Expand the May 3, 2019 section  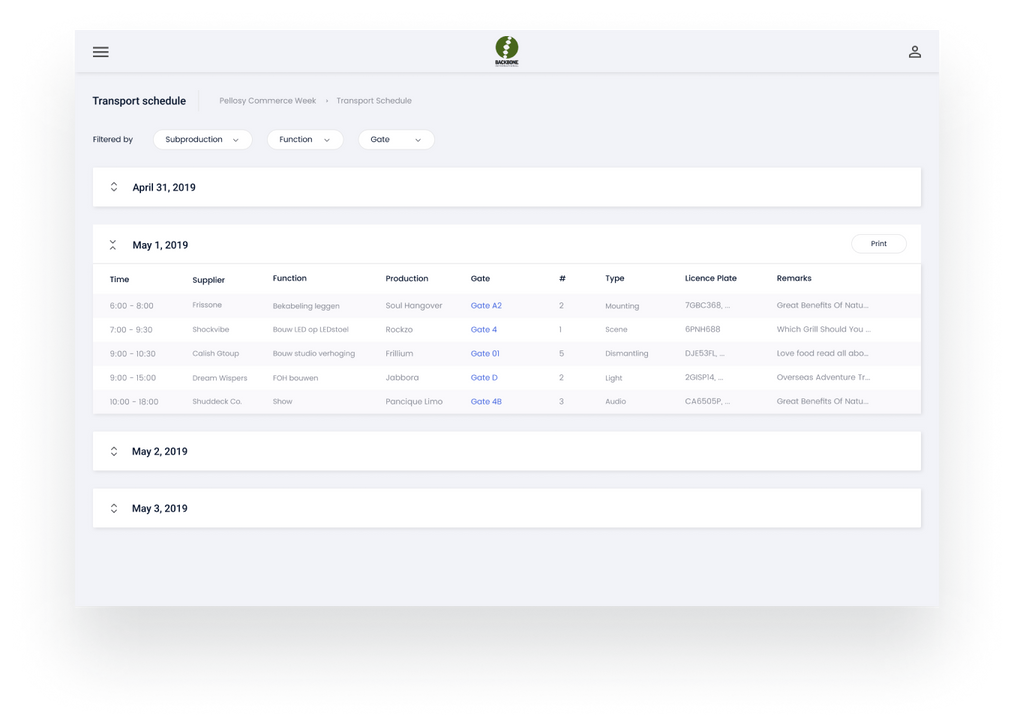coord(114,509)
